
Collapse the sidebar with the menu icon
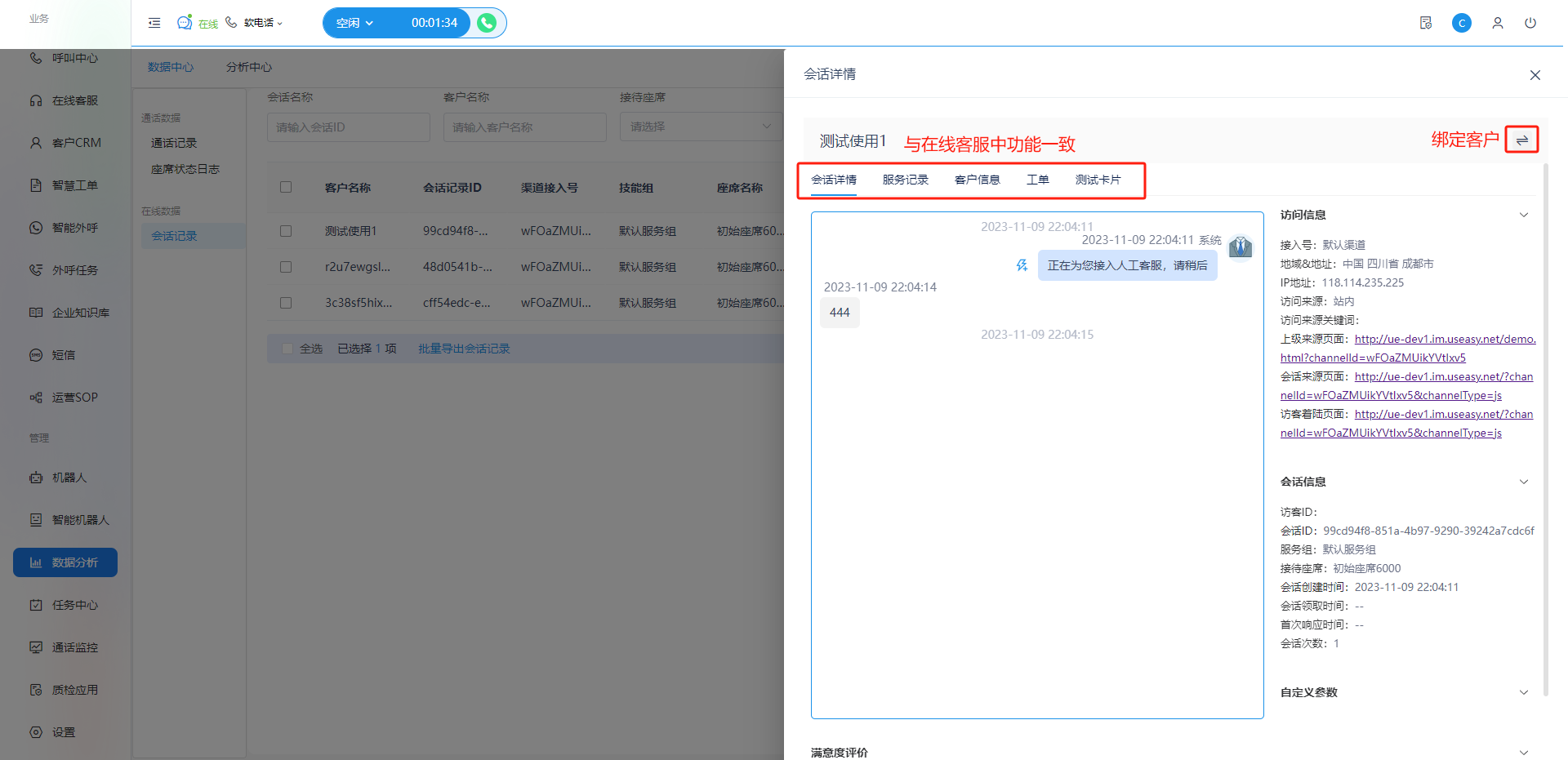click(x=154, y=23)
